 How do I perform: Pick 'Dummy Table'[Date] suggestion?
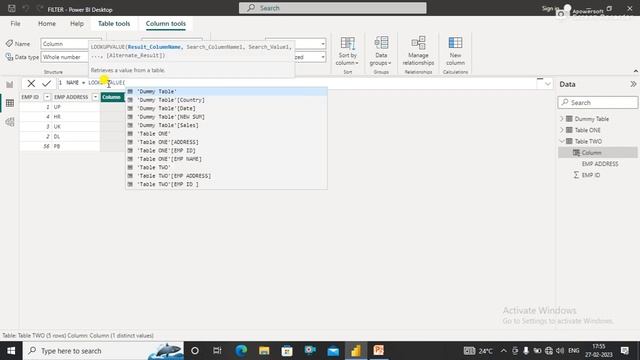[x=227, y=109]
